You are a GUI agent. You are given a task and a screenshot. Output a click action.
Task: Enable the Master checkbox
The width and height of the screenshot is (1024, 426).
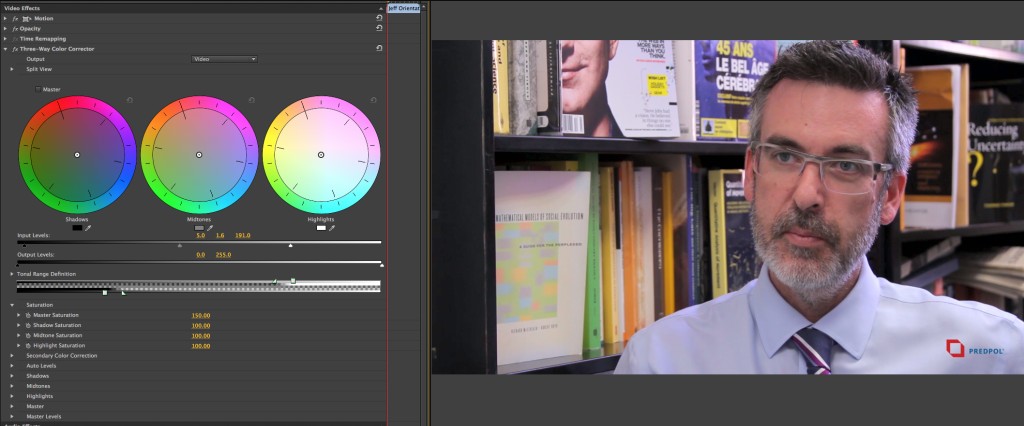point(38,89)
